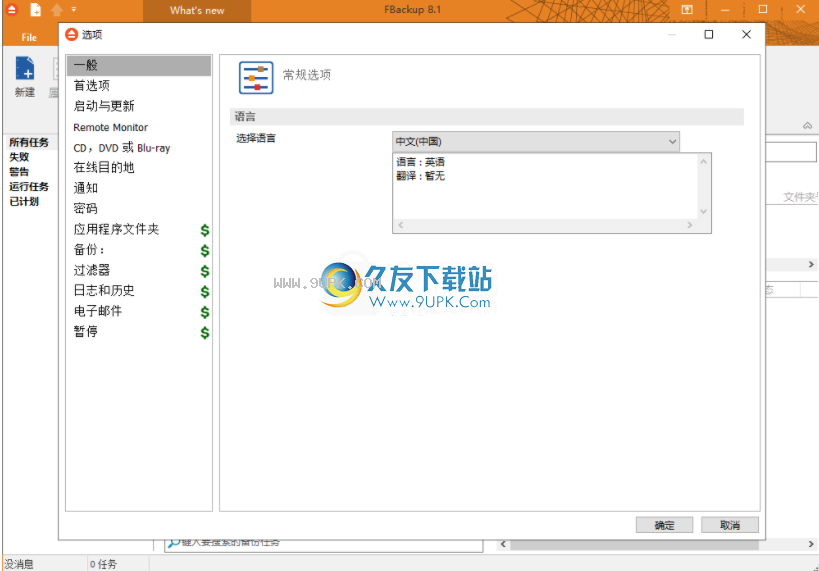The height and width of the screenshot is (571, 819).
Task: Click dollar icon beside 暂停
Action: (205, 333)
